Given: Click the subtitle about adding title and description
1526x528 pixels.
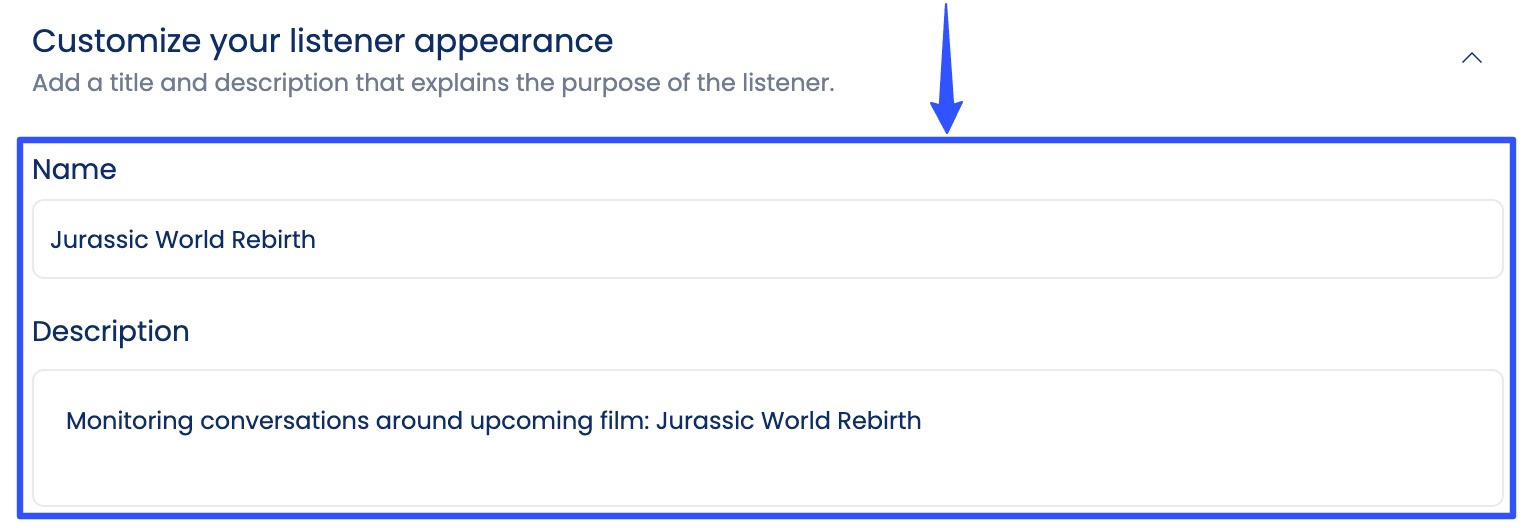Looking at the screenshot, I should (432, 82).
